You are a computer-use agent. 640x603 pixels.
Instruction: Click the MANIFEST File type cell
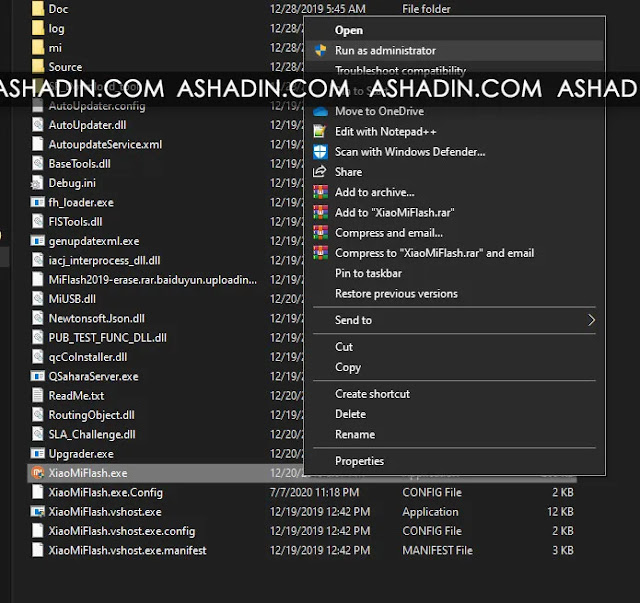tap(438, 550)
